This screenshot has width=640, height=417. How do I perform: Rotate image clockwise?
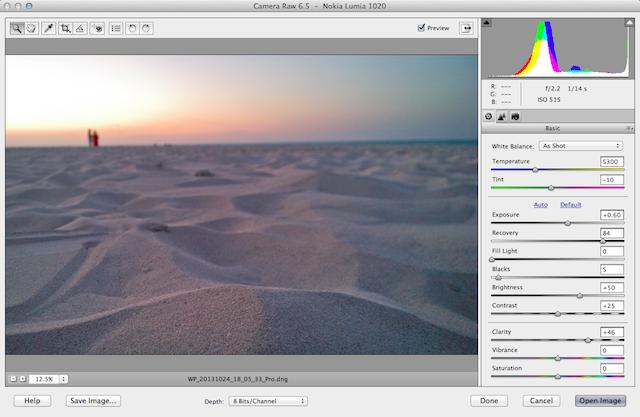point(146,28)
